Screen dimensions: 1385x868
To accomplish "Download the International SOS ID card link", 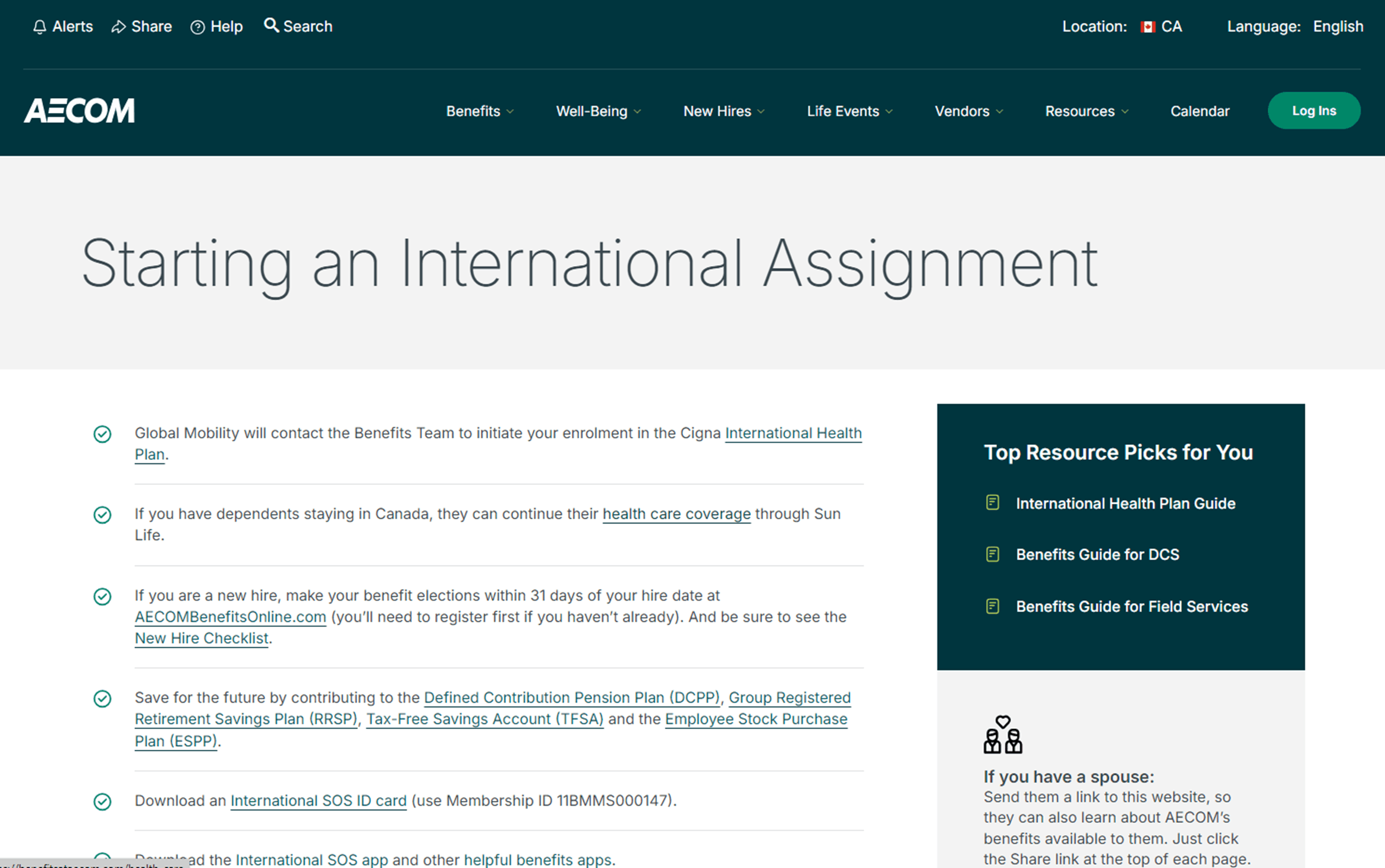I will [318, 801].
